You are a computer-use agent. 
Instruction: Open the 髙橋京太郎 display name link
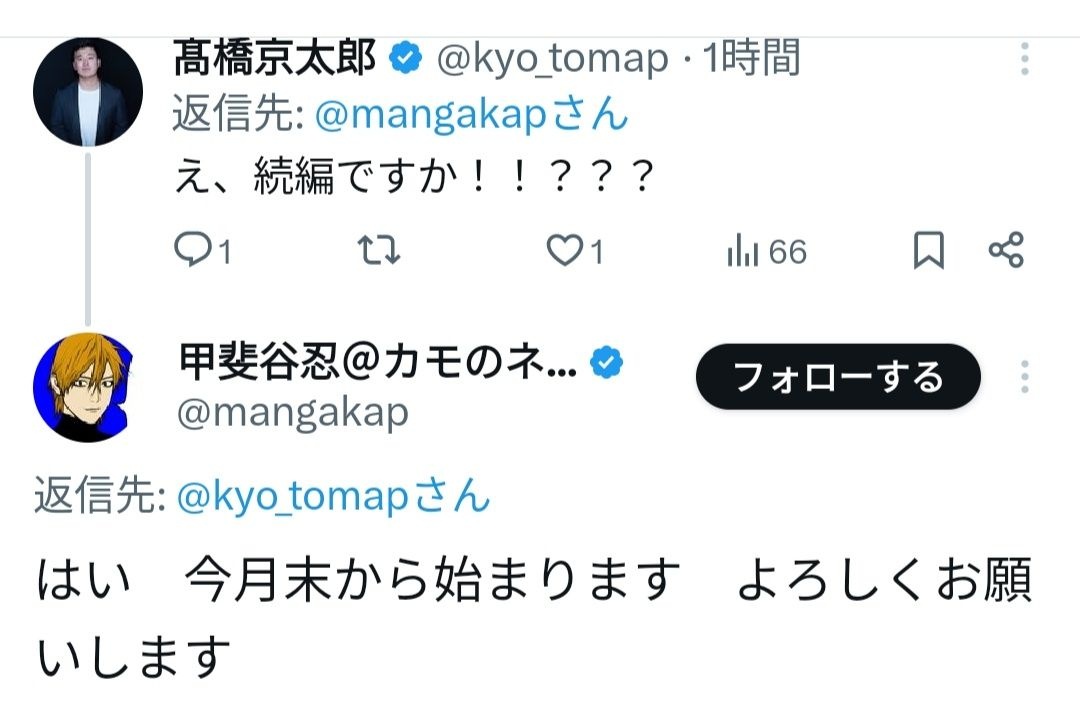coord(275,59)
